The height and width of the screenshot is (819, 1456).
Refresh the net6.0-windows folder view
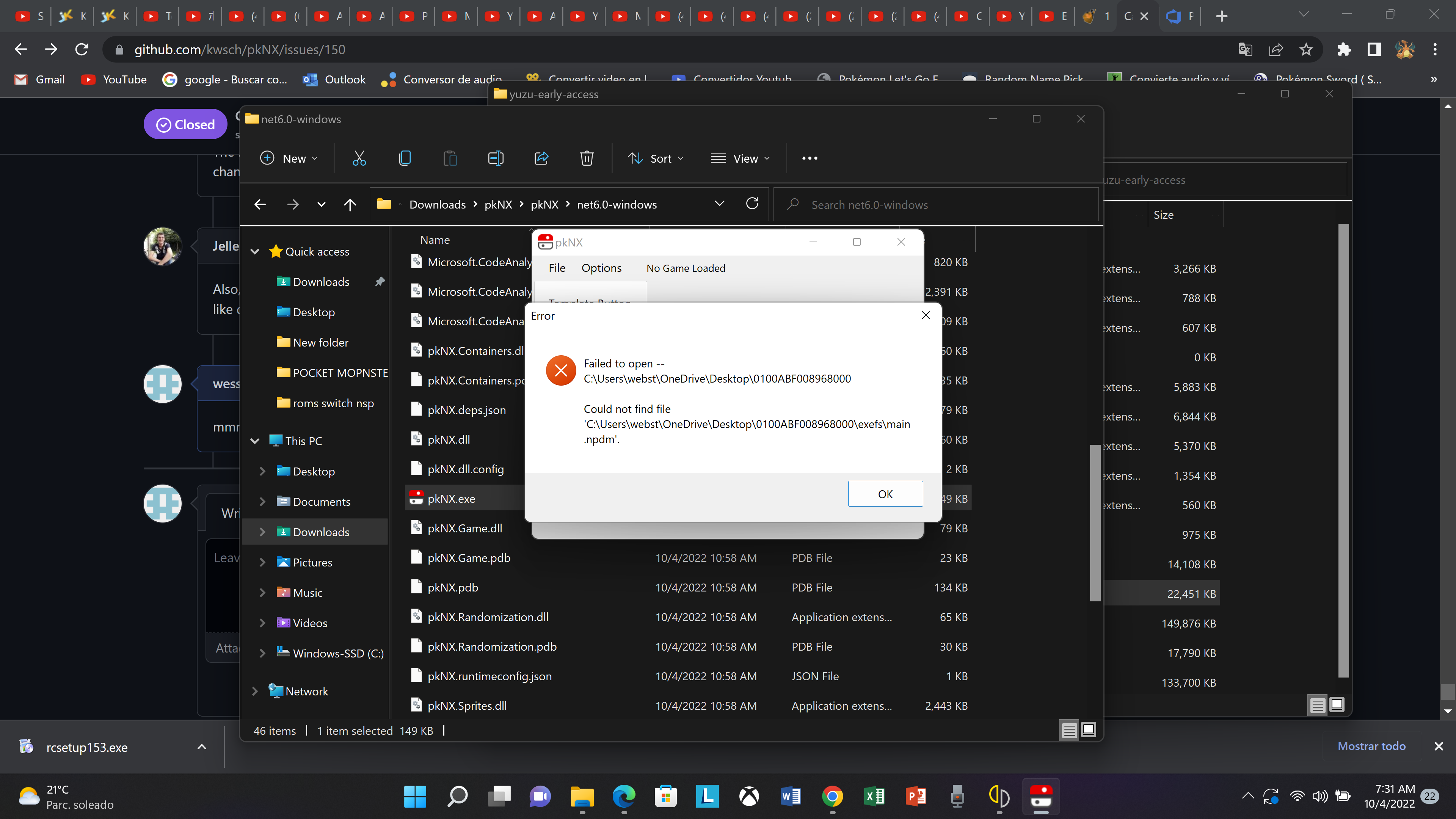click(752, 204)
